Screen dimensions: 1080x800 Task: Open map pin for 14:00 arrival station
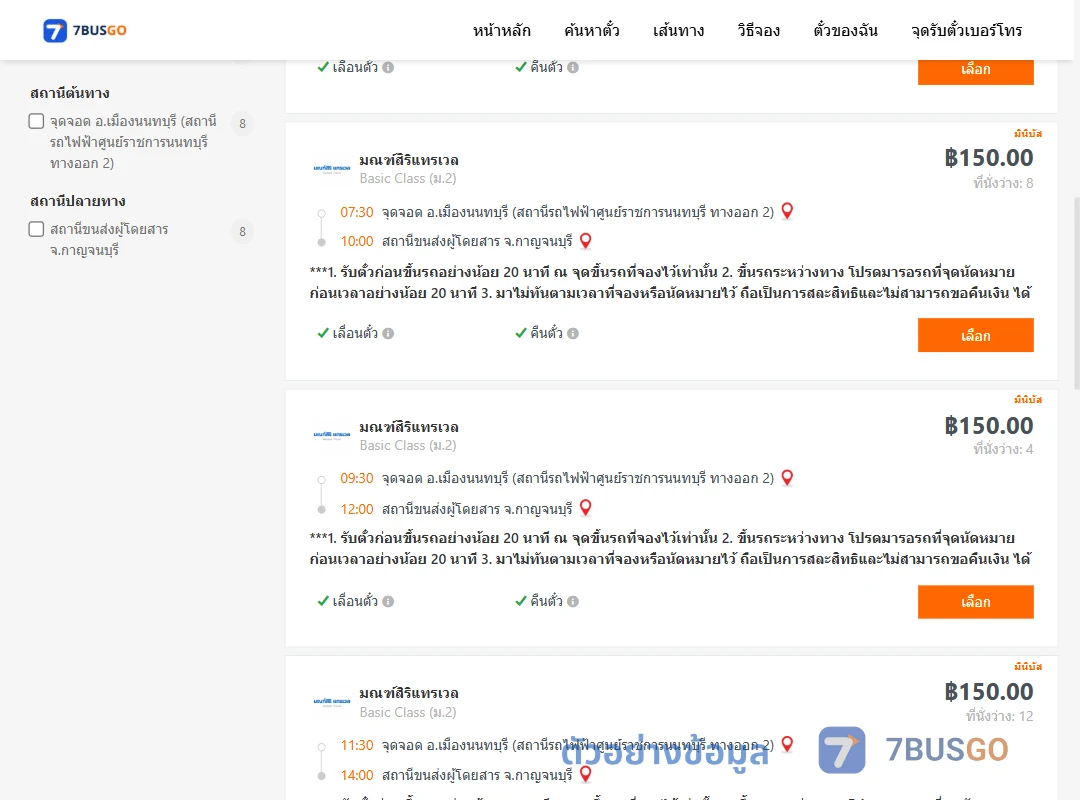click(585, 774)
